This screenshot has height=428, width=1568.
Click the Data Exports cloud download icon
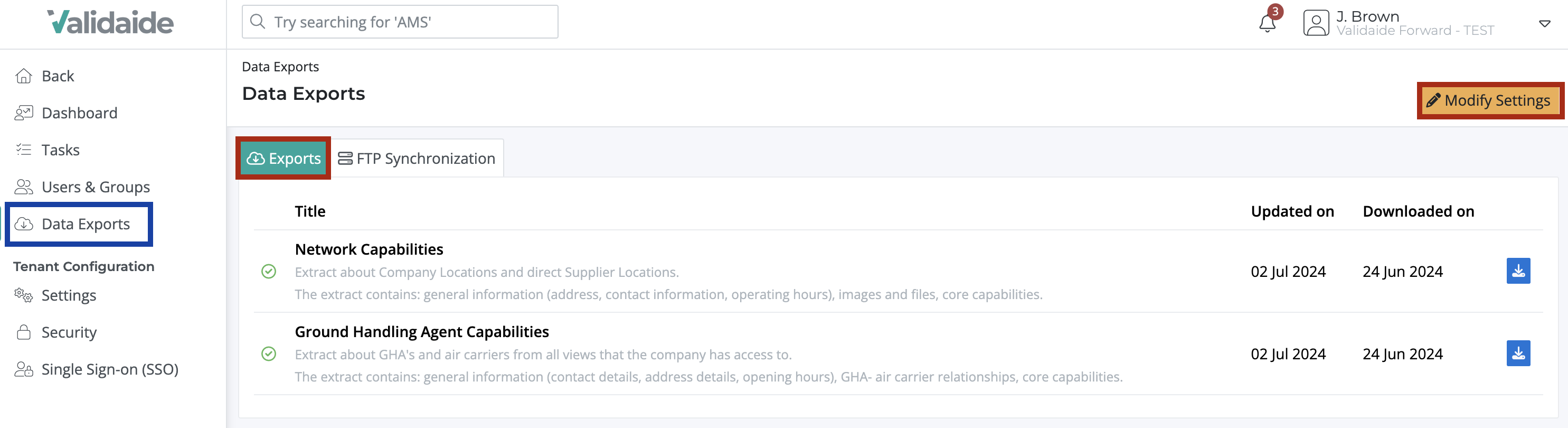coord(24,224)
